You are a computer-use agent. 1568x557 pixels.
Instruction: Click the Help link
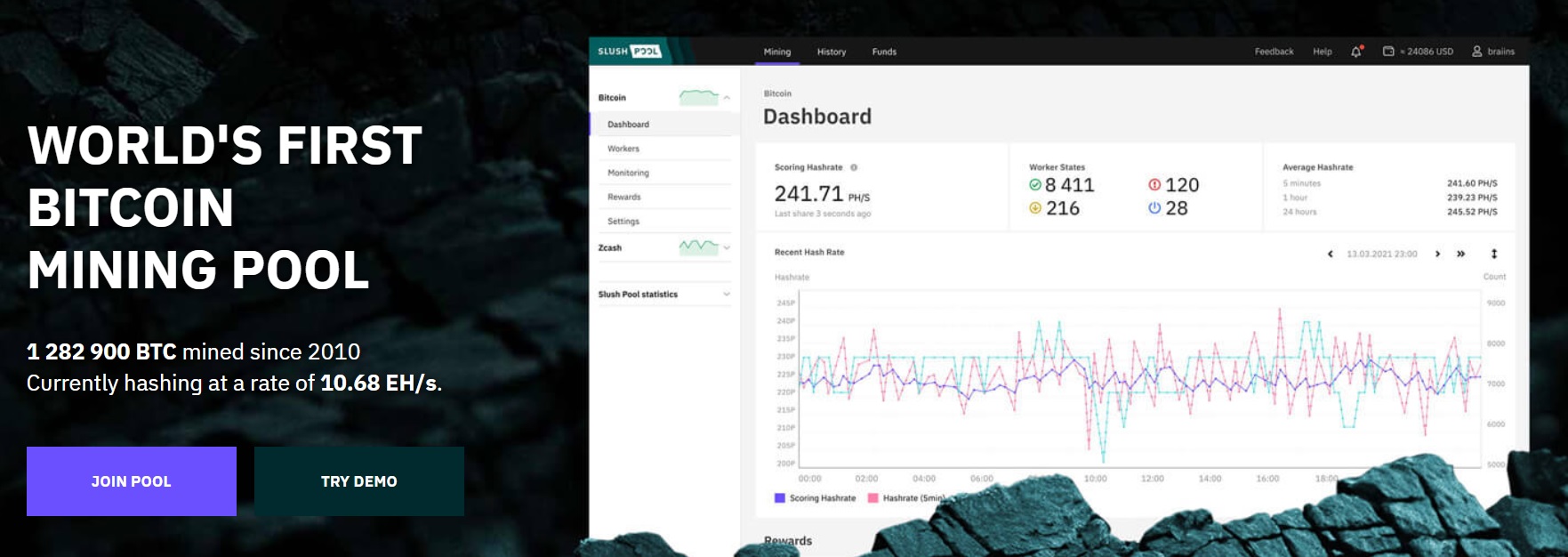point(1323,52)
